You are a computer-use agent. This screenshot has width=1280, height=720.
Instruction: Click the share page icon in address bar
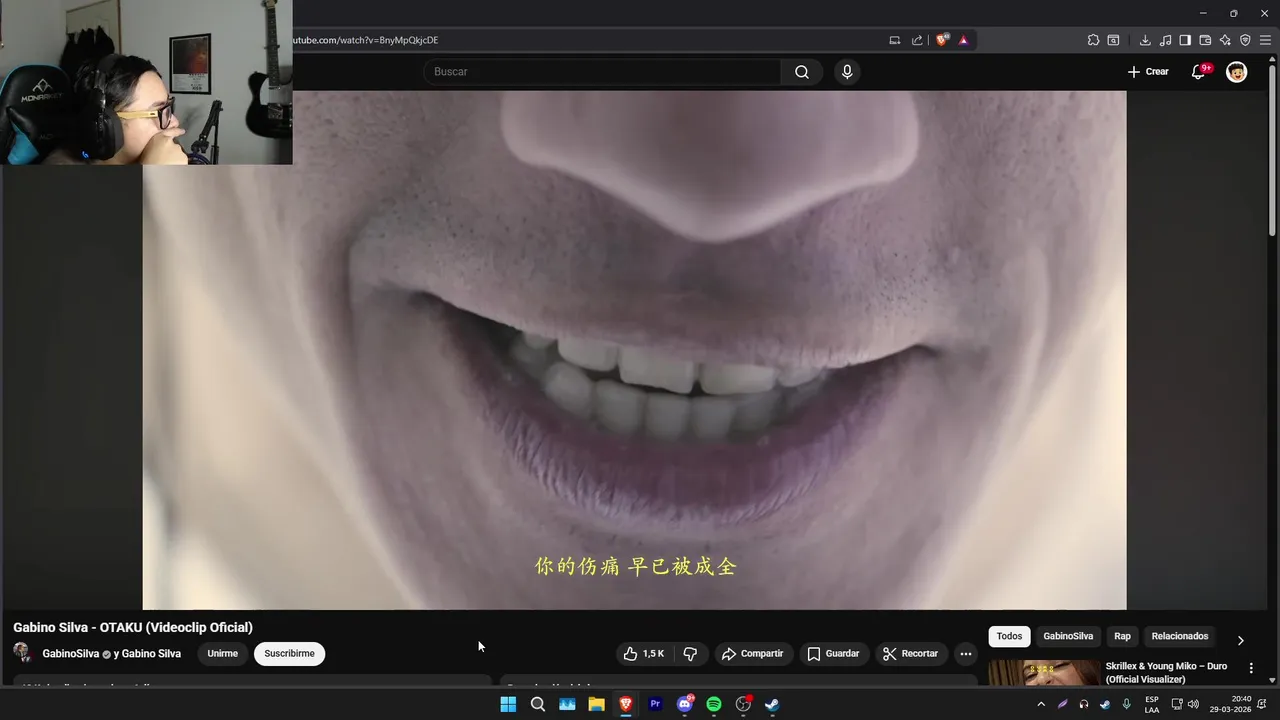(x=917, y=40)
